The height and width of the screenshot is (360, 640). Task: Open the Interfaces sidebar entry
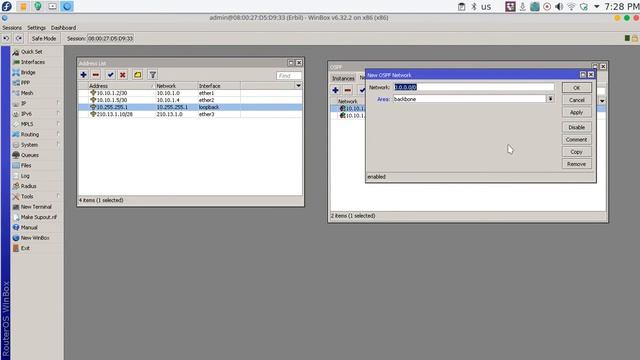pos(33,62)
